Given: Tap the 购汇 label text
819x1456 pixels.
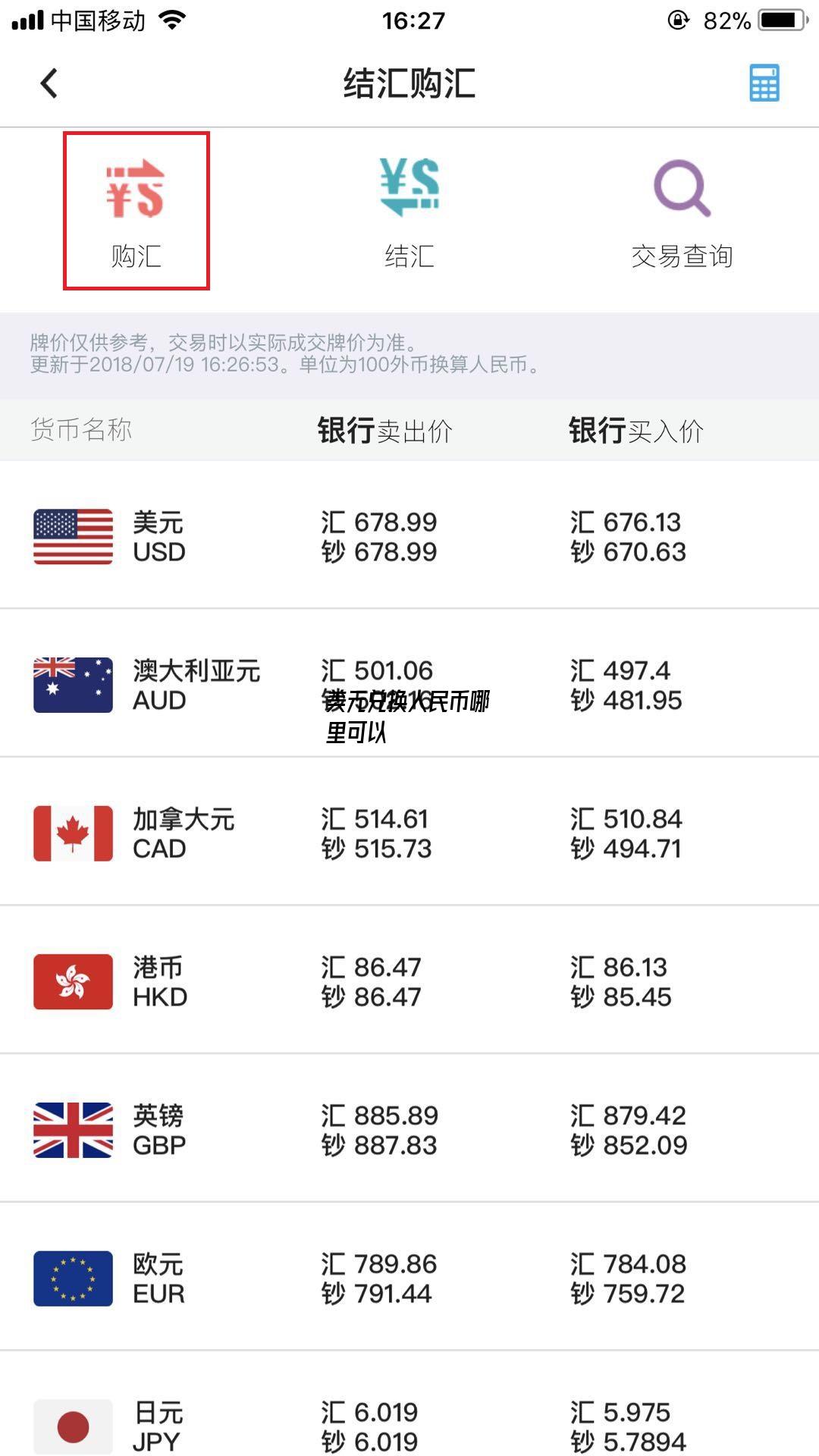Looking at the screenshot, I should tap(136, 256).
